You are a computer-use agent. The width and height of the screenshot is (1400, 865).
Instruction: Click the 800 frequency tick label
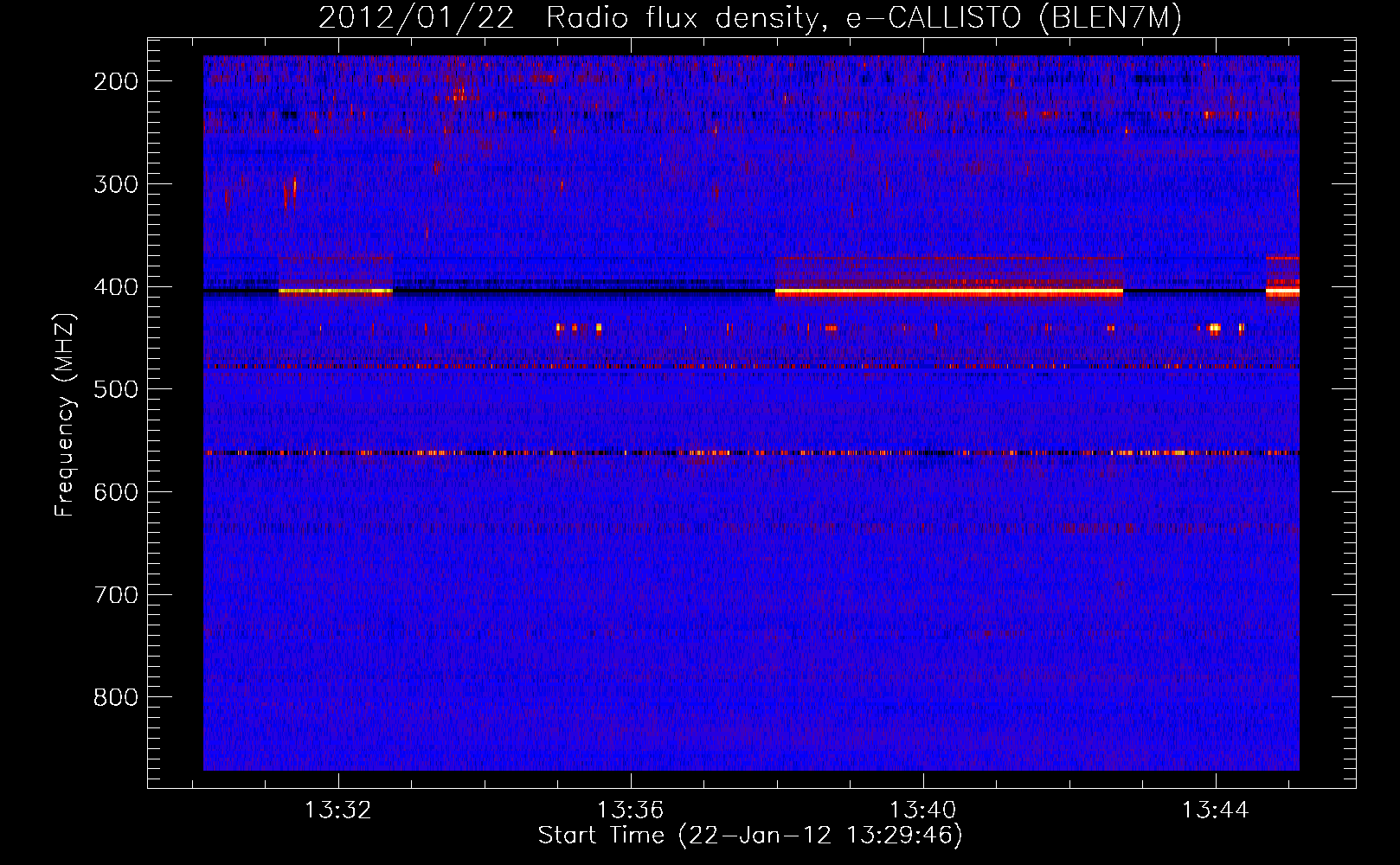pos(116,697)
